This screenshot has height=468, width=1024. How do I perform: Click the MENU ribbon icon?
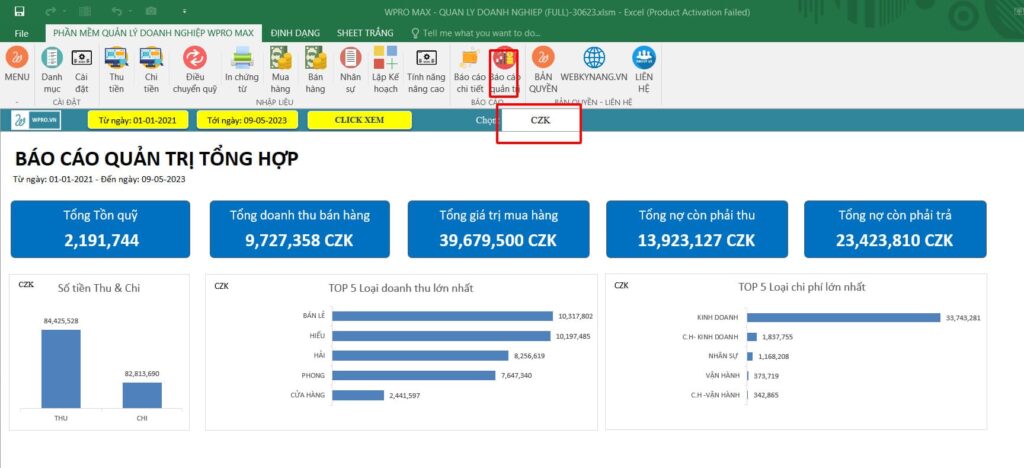[x=17, y=60]
